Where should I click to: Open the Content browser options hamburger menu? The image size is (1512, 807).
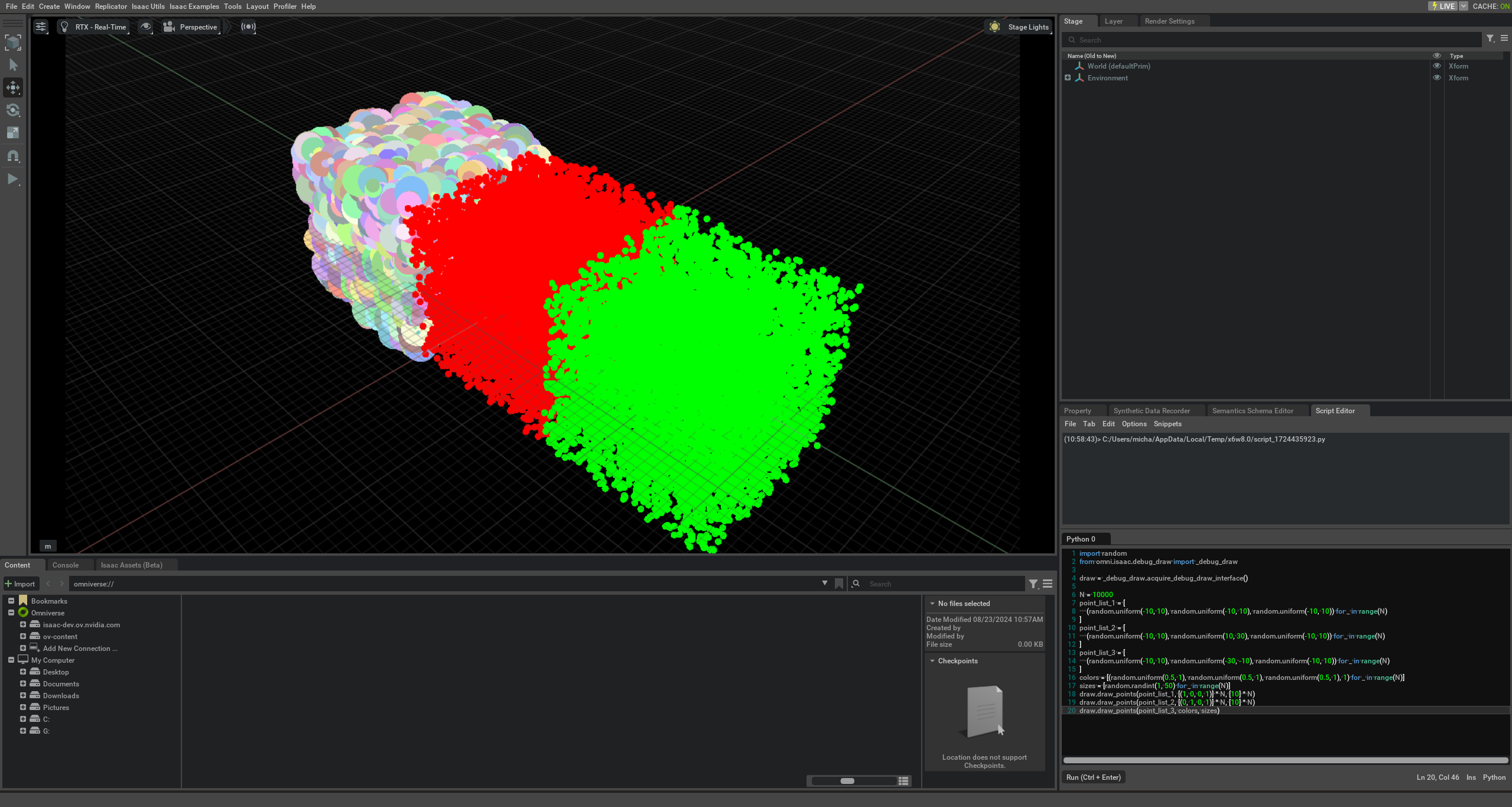(x=1048, y=584)
